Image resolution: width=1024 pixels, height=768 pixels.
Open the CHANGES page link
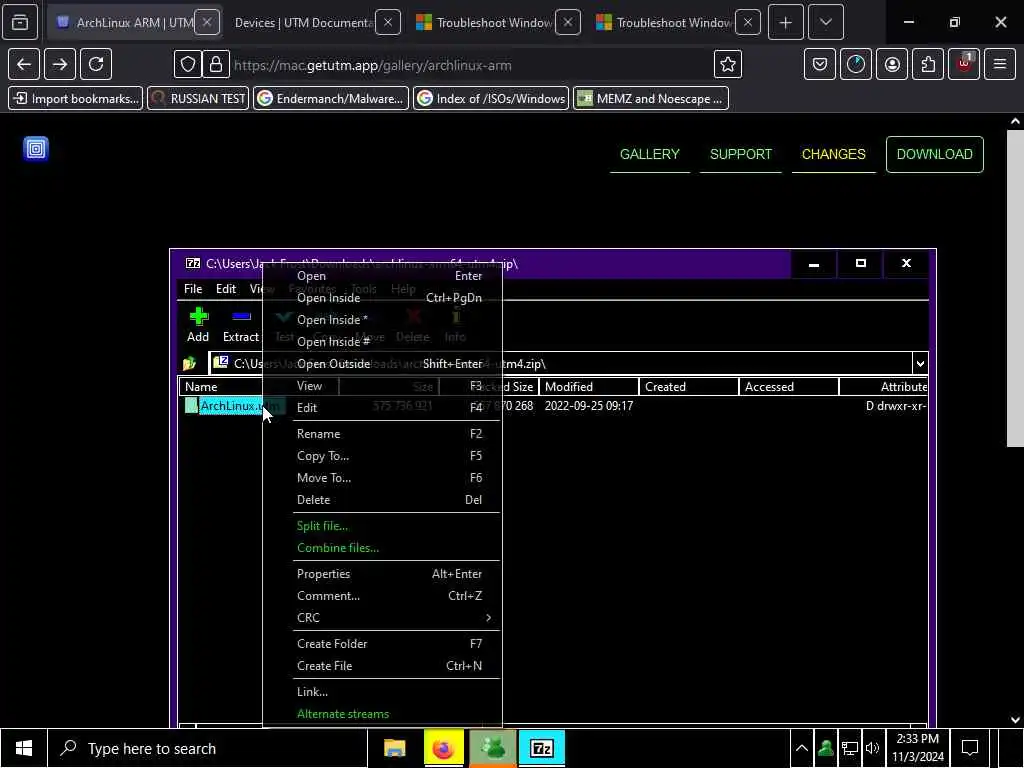click(x=833, y=154)
